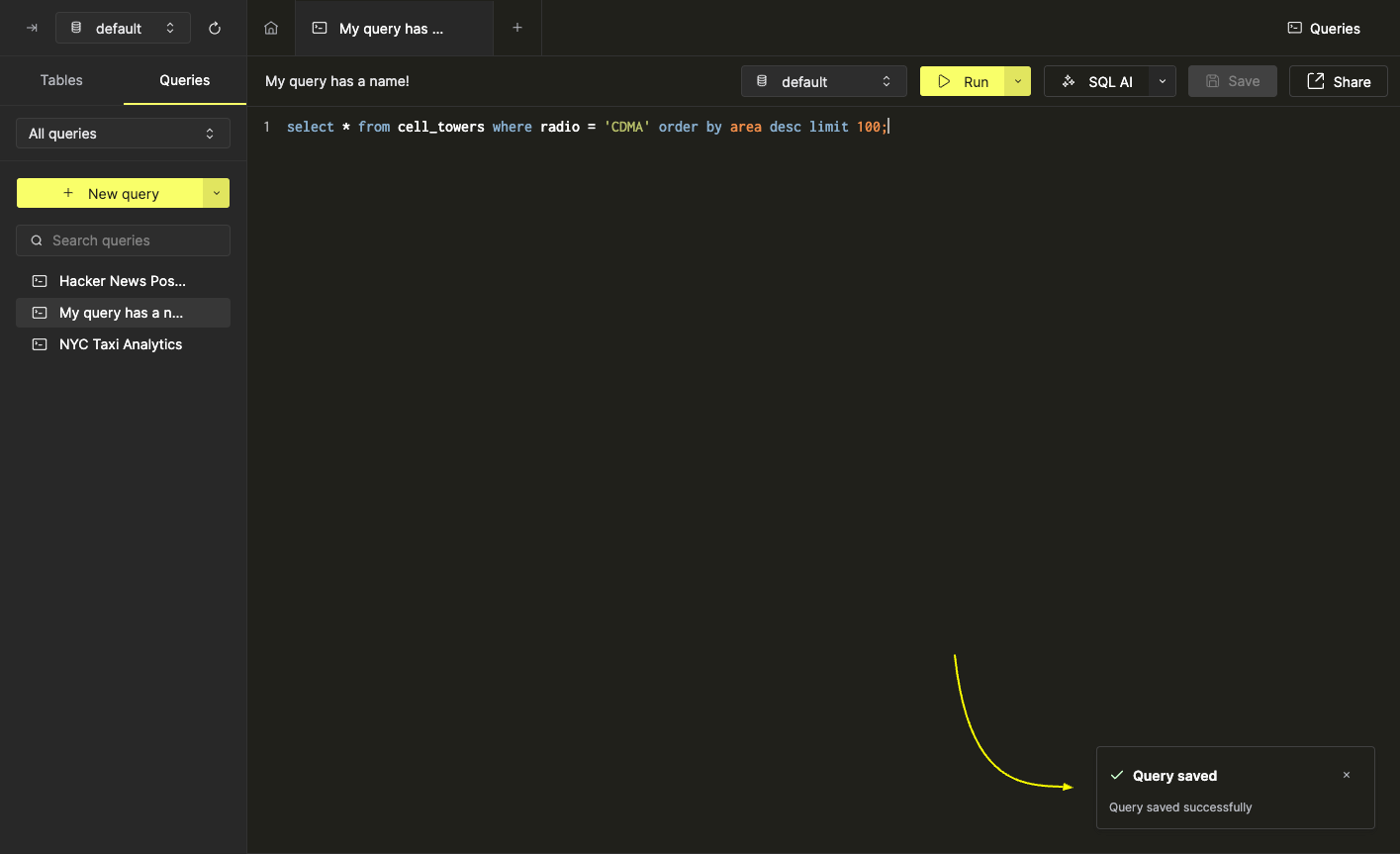Click the query icon beside NYC Taxi Analytics
Viewport: 1400px width, 854px height.
pos(40,343)
